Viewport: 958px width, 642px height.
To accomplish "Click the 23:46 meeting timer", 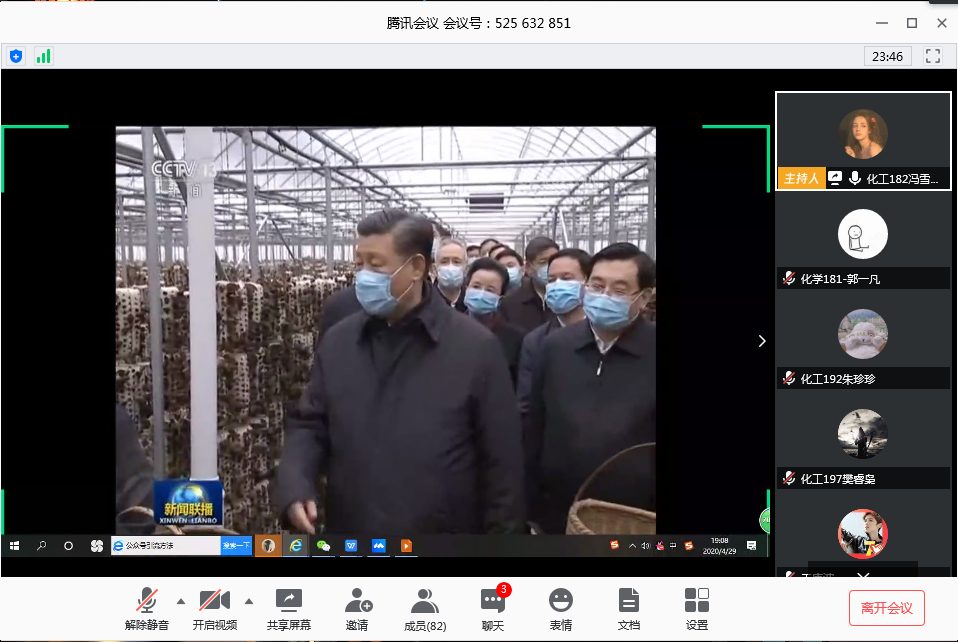I will 887,56.
